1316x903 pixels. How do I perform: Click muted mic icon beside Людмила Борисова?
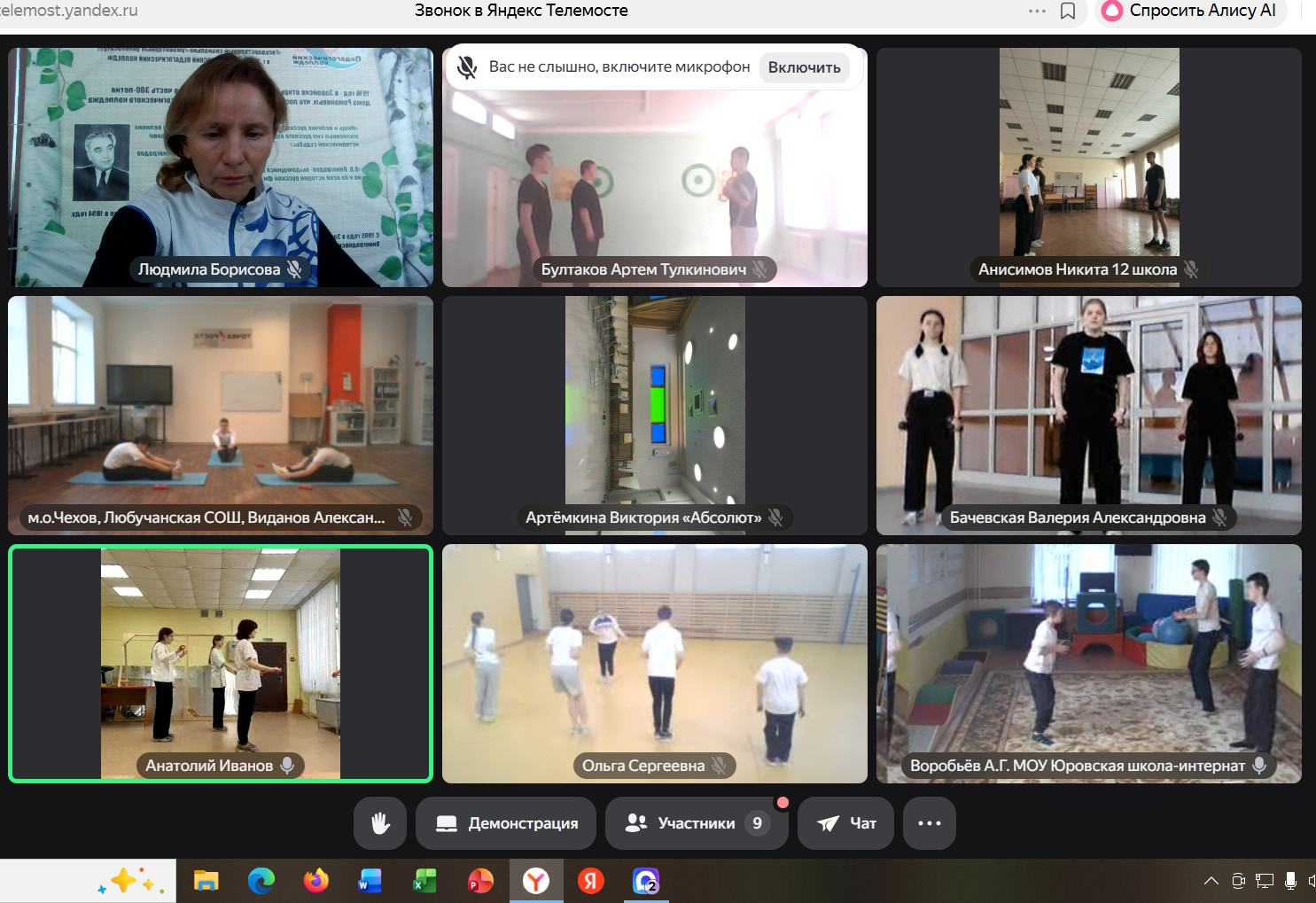tap(294, 269)
